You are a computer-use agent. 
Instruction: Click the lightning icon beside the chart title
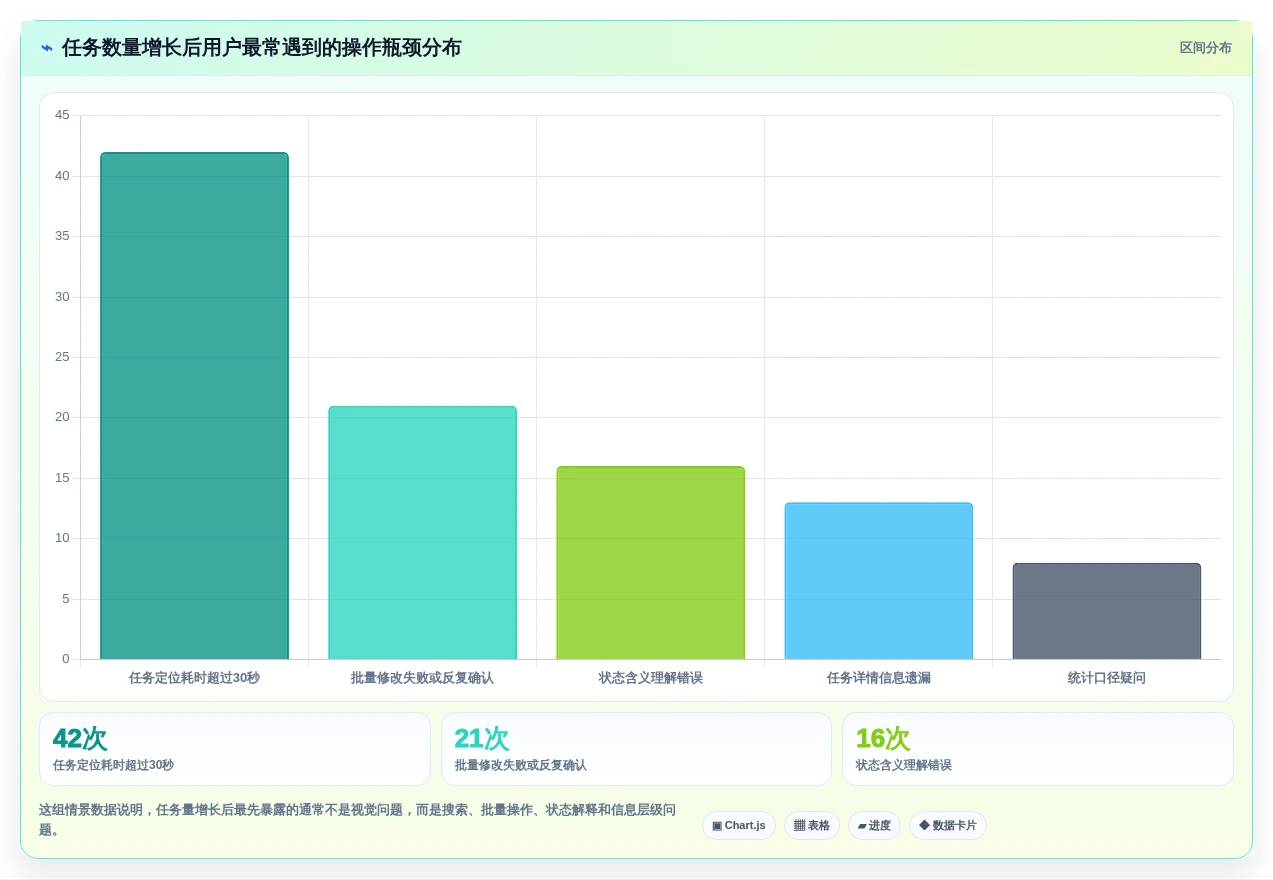pos(47,48)
